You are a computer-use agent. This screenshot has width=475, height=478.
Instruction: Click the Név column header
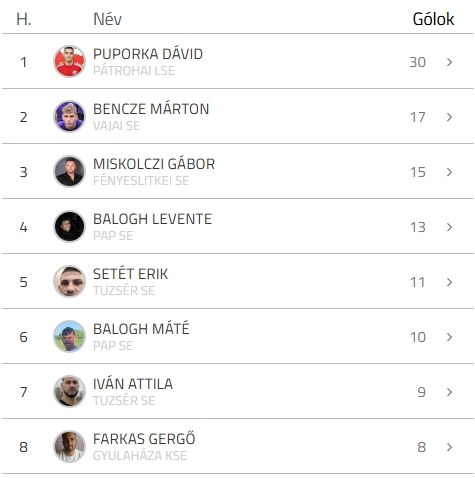pyautogui.click(x=107, y=19)
